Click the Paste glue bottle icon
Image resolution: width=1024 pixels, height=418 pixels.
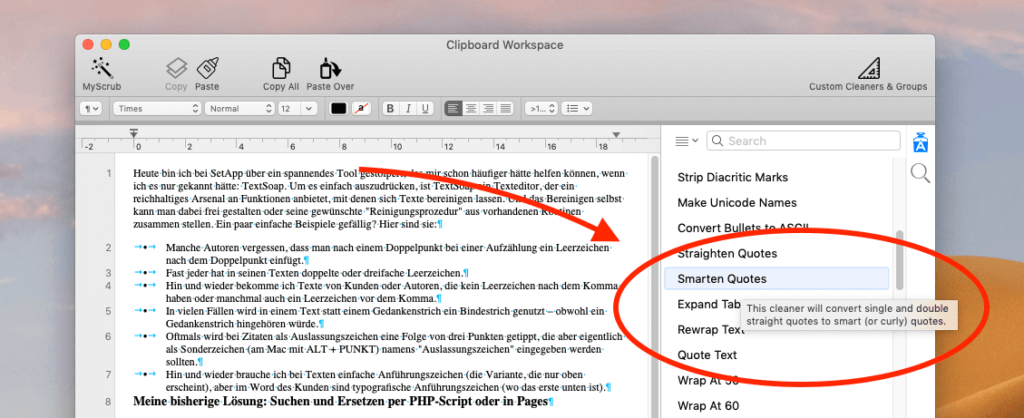click(207, 68)
